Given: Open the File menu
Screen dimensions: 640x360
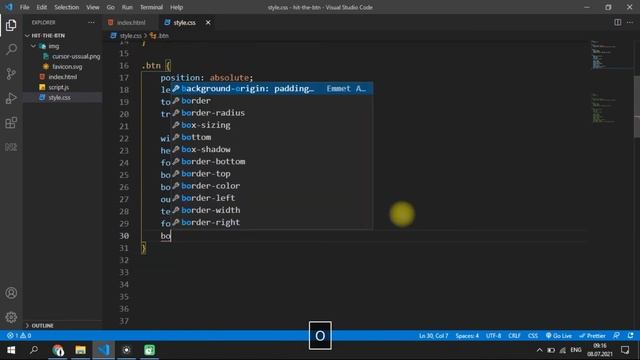Looking at the screenshot, I should pyautogui.click(x=24, y=7).
